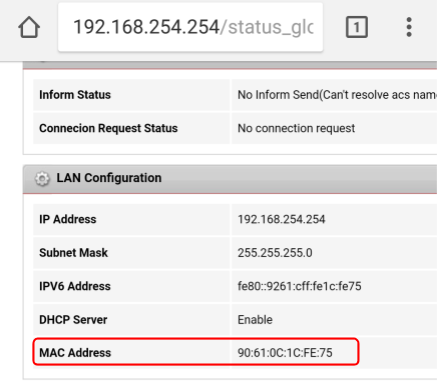Select the IPV6 Address label
The image size is (437, 382).
tap(75, 286)
